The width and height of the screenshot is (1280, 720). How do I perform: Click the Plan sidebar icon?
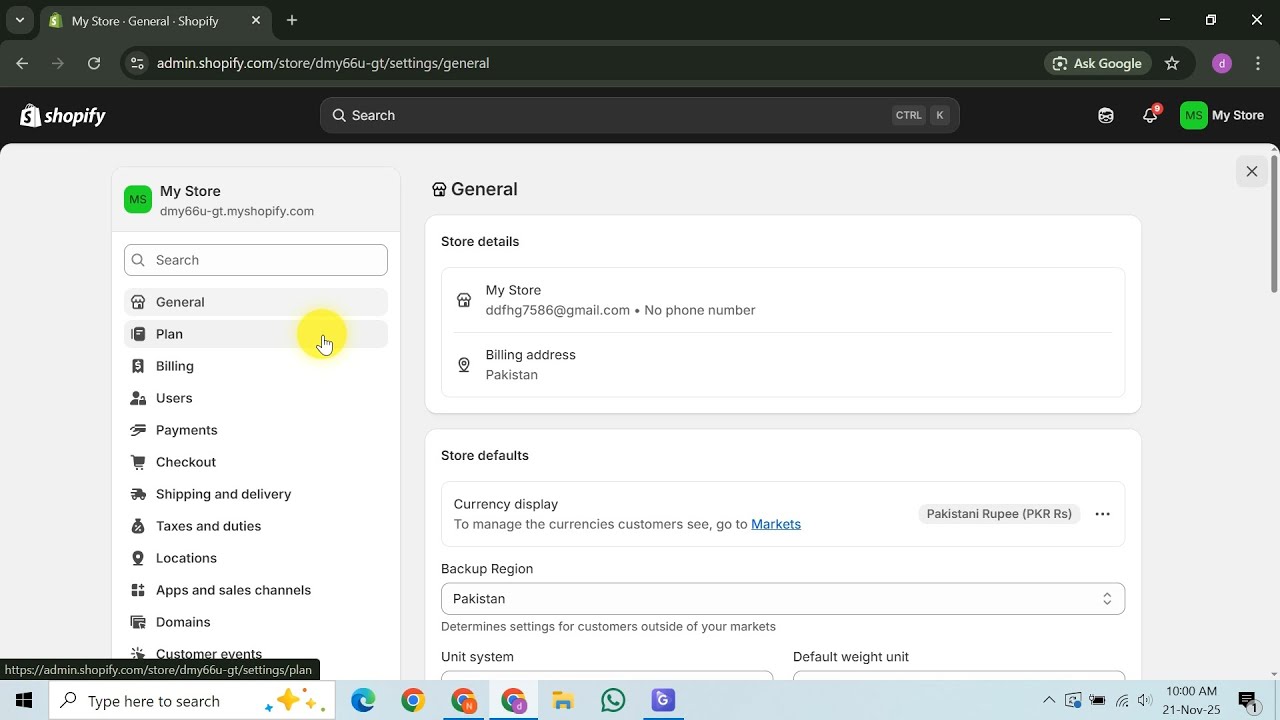138,334
